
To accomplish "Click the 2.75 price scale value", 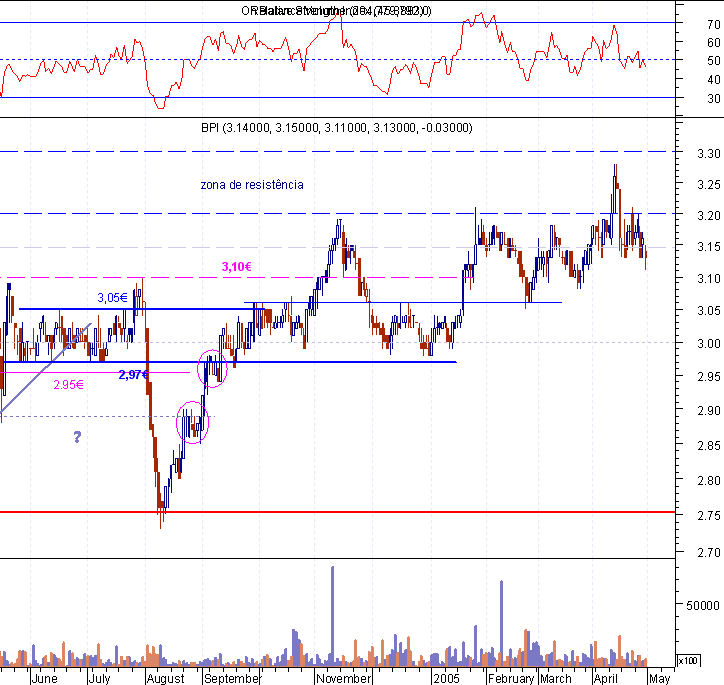I will (709, 516).
